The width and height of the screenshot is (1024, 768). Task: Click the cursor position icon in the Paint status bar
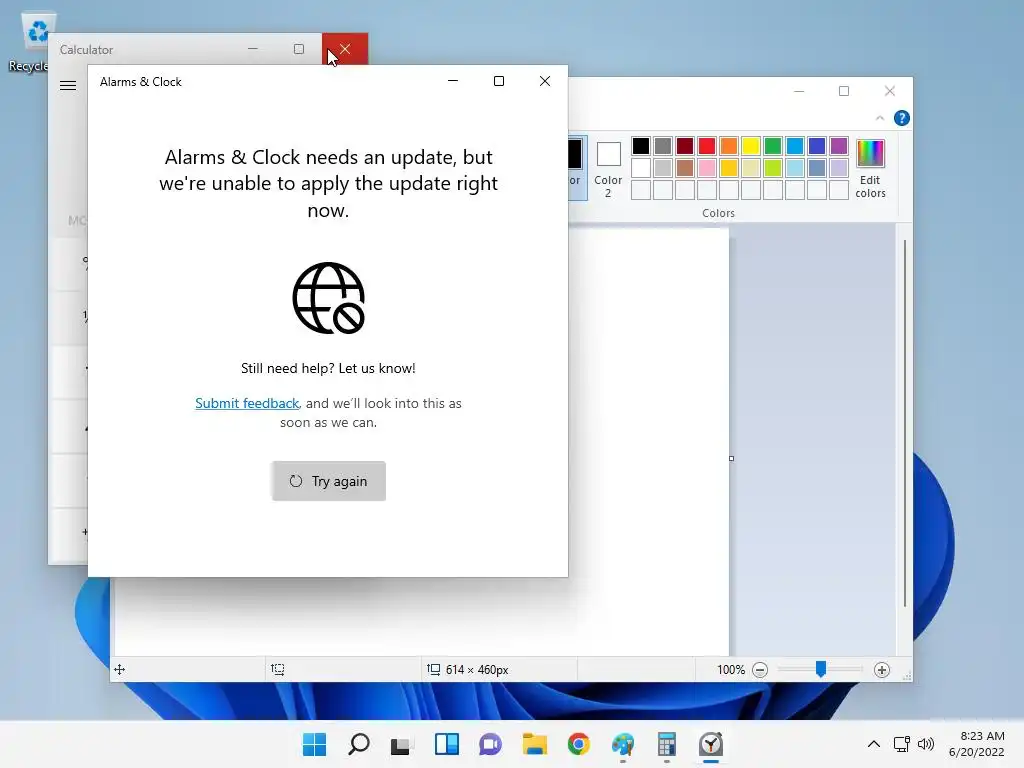(120, 669)
